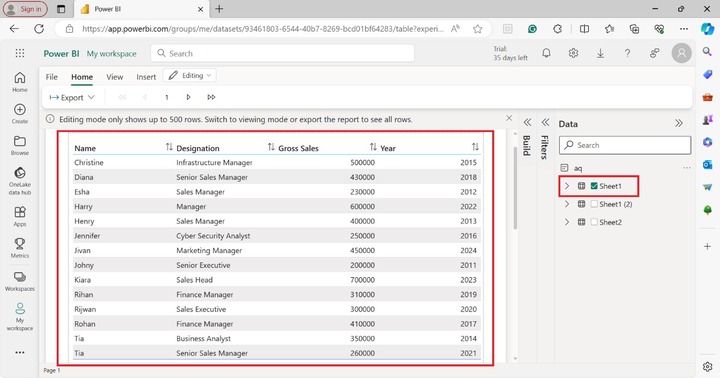Sort by the Year column
720x378 pixels.
coord(475,147)
